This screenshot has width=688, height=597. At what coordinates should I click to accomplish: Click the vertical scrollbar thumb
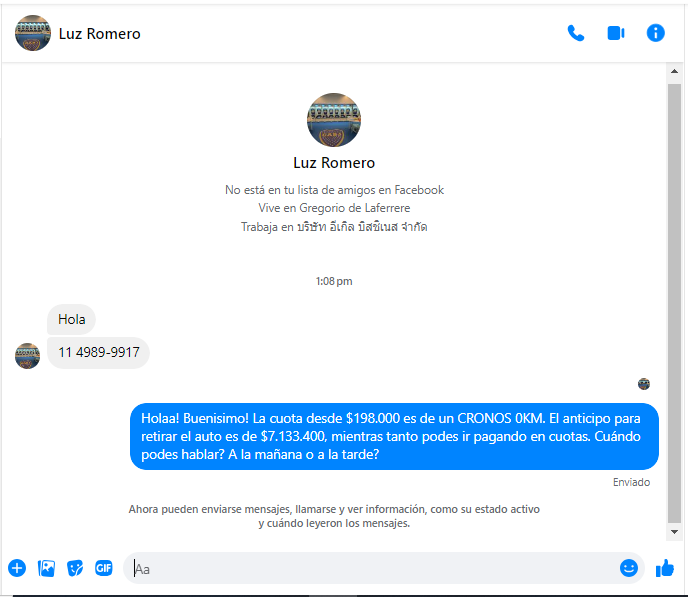[674, 303]
